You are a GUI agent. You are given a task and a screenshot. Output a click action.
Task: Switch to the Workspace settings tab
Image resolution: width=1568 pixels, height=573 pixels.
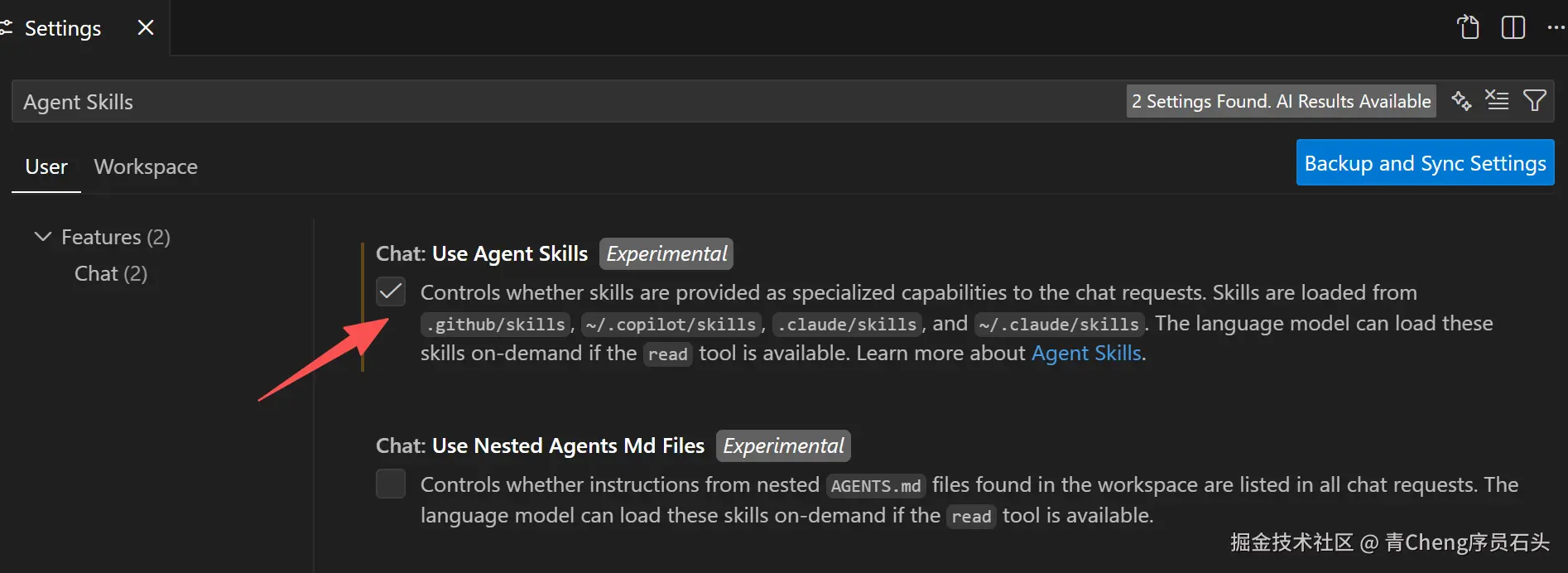coord(146,167)
